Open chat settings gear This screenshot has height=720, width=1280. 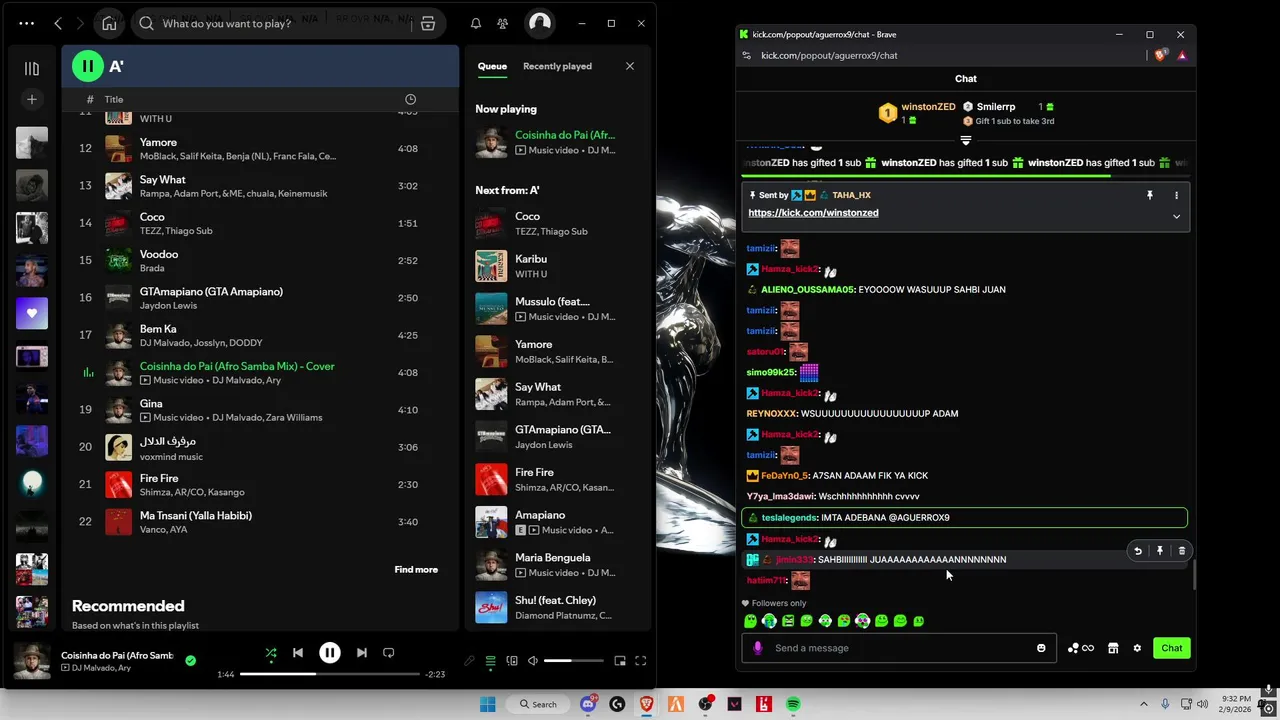1137,648
